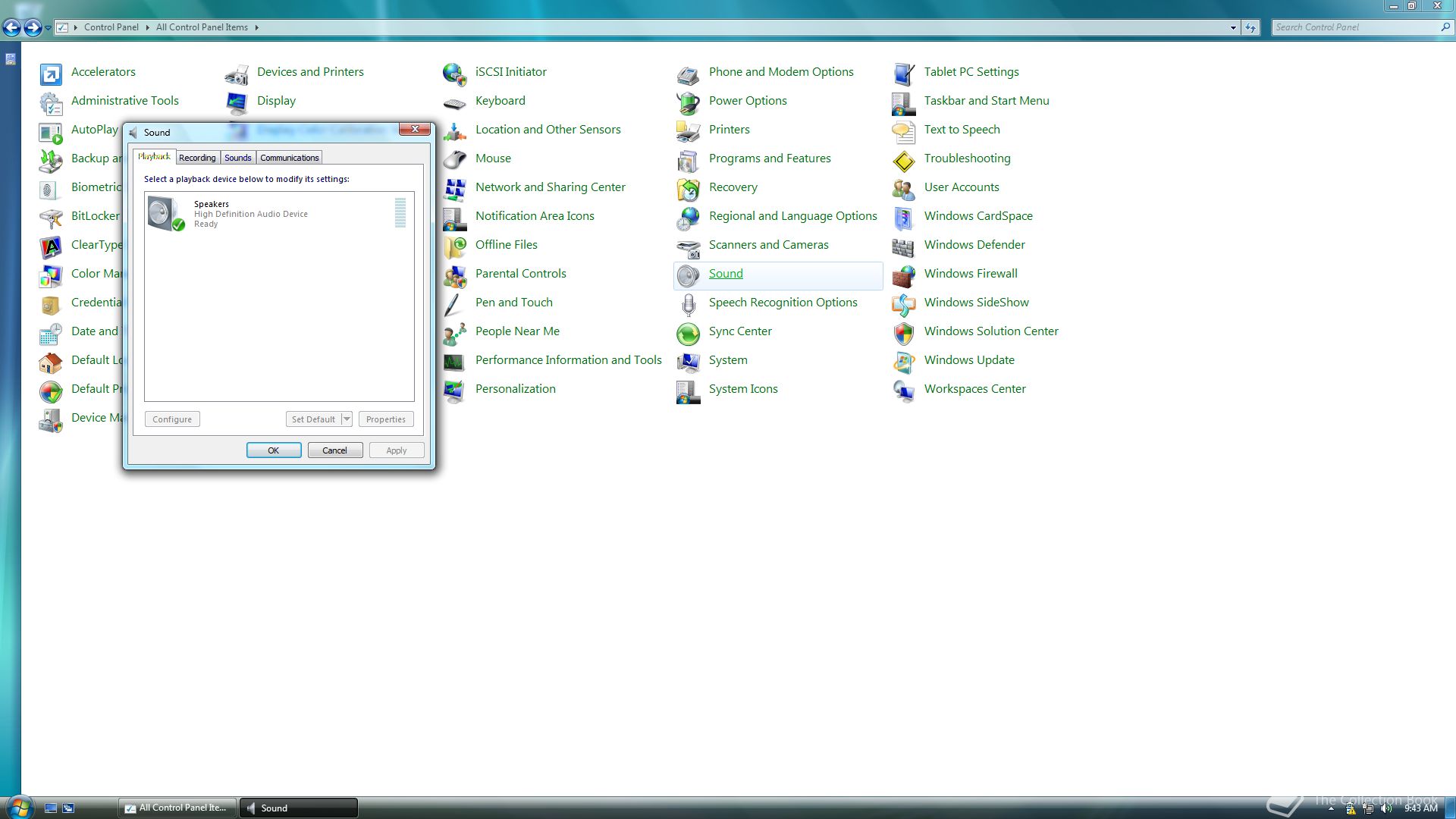Click the Parental Controls icon

point(455,275)
